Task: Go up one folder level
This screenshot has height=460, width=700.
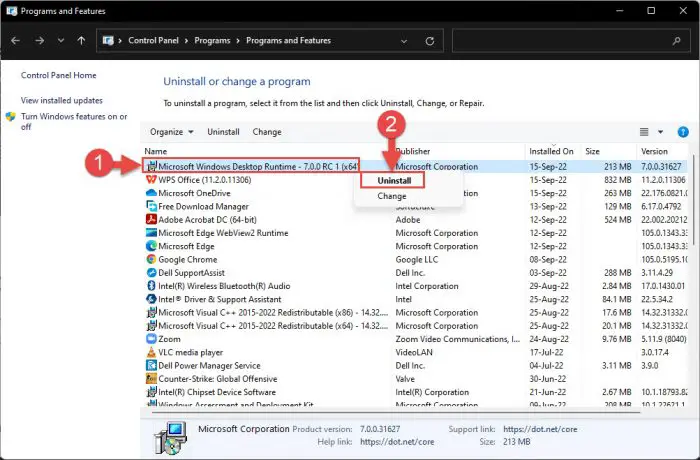Action: pyautogui.click(x=81, y=41)
